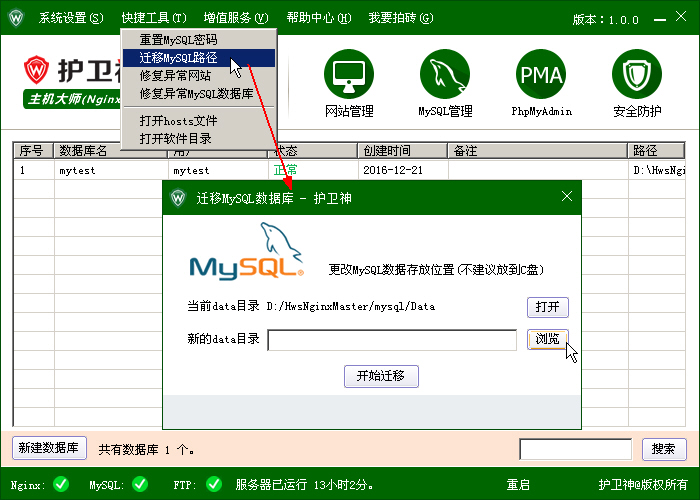Click the dialog title bar shield icon
700x500 pixels.
pos(178,198)
